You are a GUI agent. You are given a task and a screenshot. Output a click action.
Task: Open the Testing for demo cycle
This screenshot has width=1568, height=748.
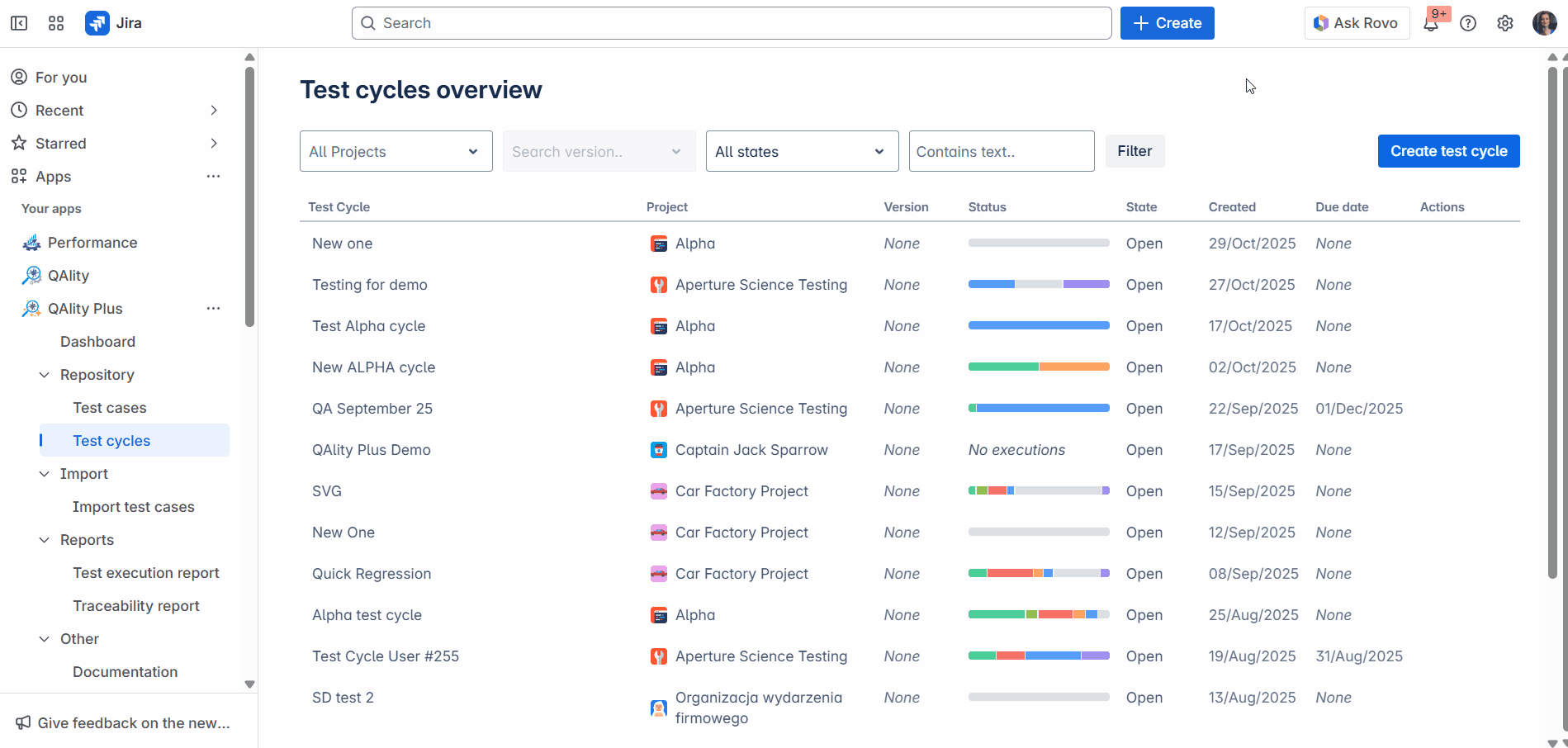pyautogui.click(x=370, y=285)
